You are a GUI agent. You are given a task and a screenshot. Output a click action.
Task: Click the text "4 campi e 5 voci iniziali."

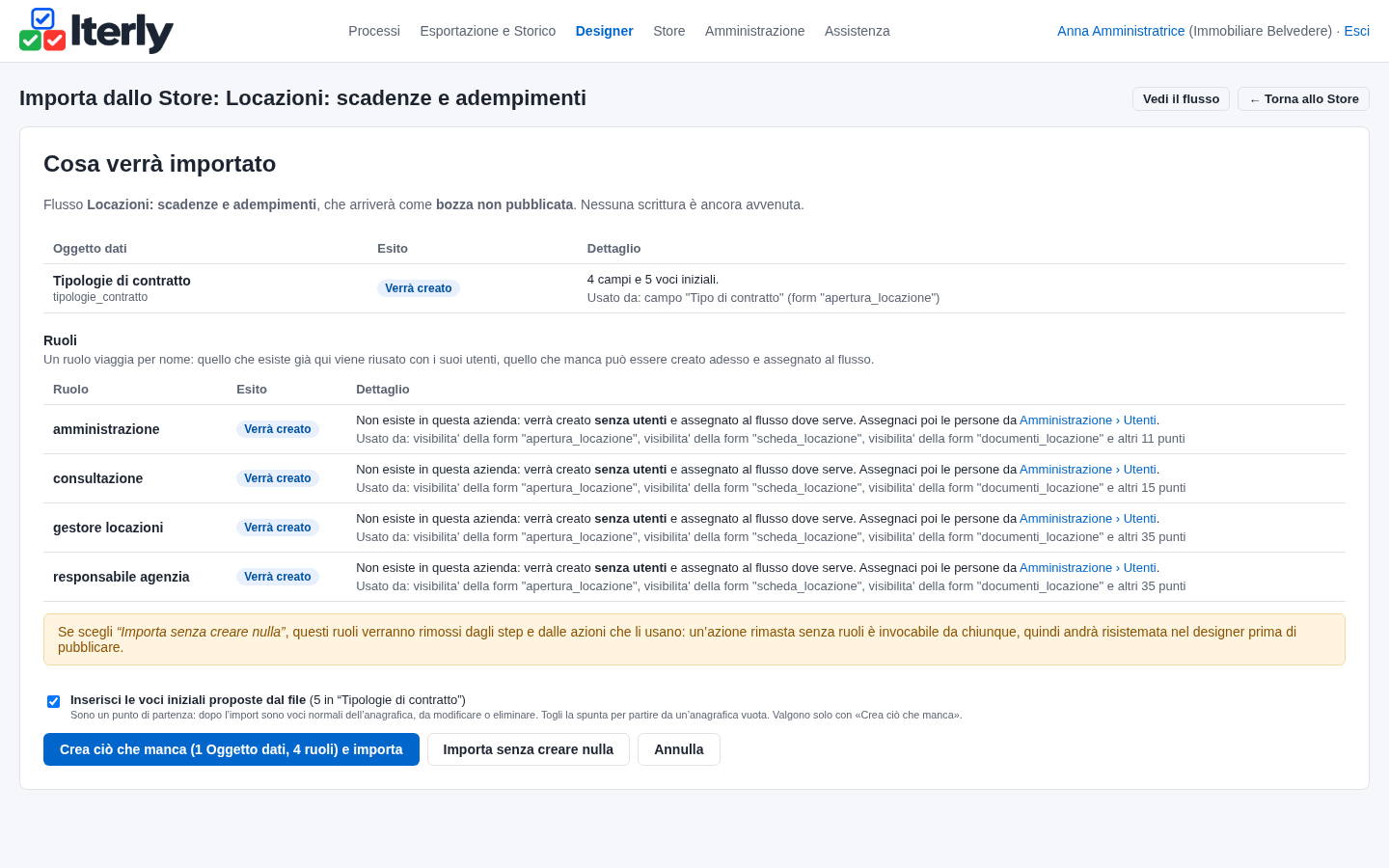tap(653, 280)
